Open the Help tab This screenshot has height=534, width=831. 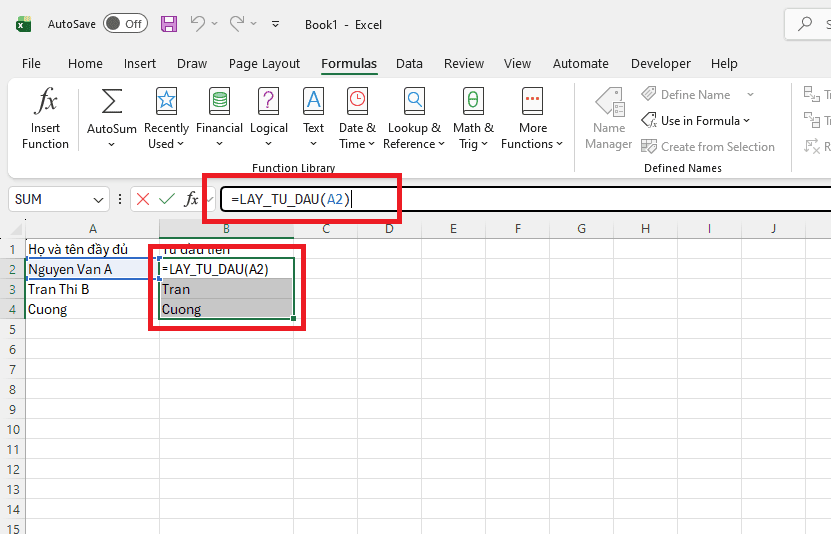coord(724,64)
